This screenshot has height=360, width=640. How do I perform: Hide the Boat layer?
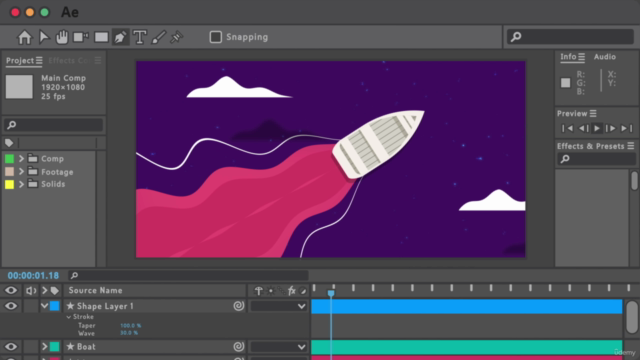11,347
